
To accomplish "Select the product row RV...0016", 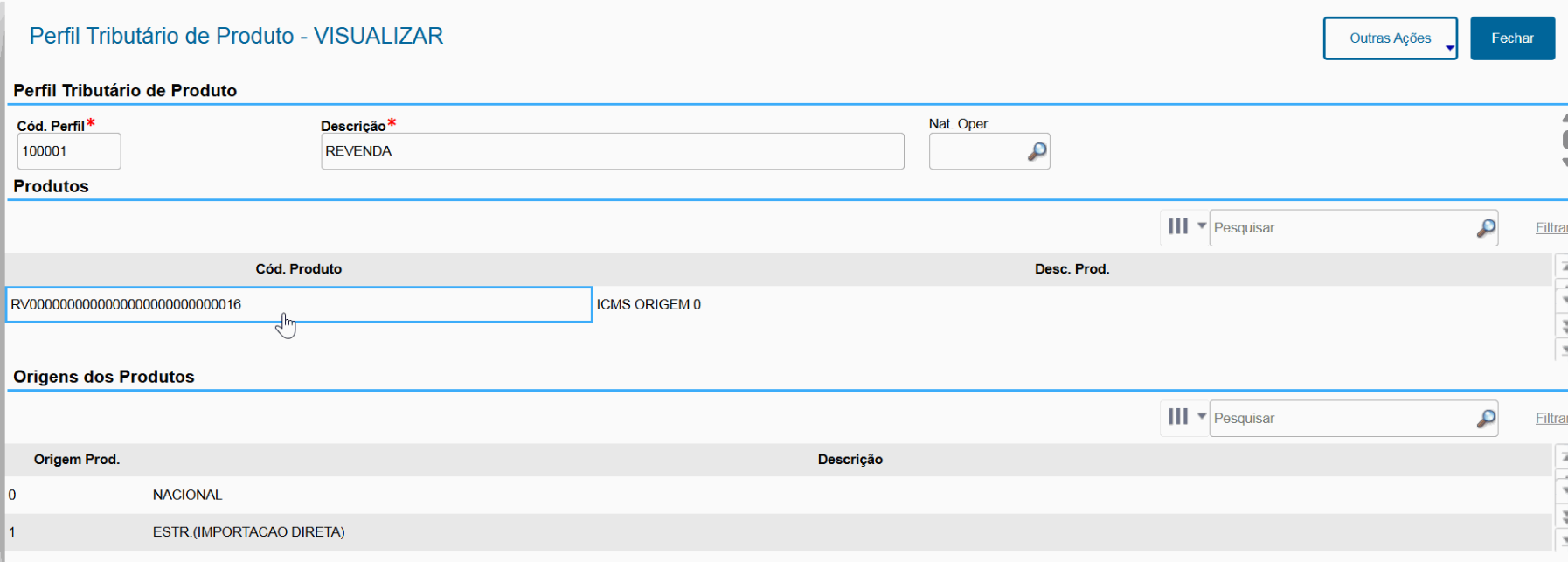I will 298,305.
